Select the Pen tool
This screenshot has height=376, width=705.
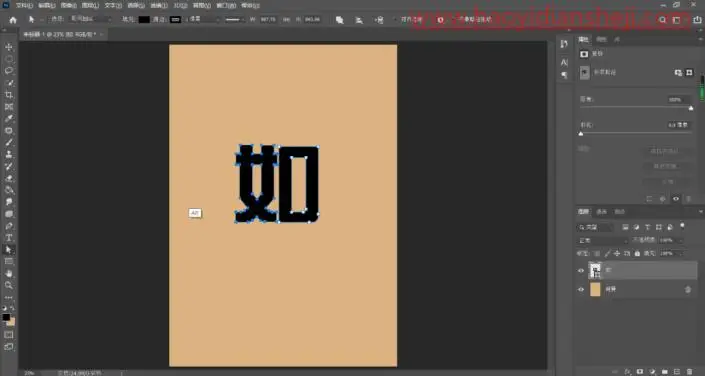click(x=9, y=226)
